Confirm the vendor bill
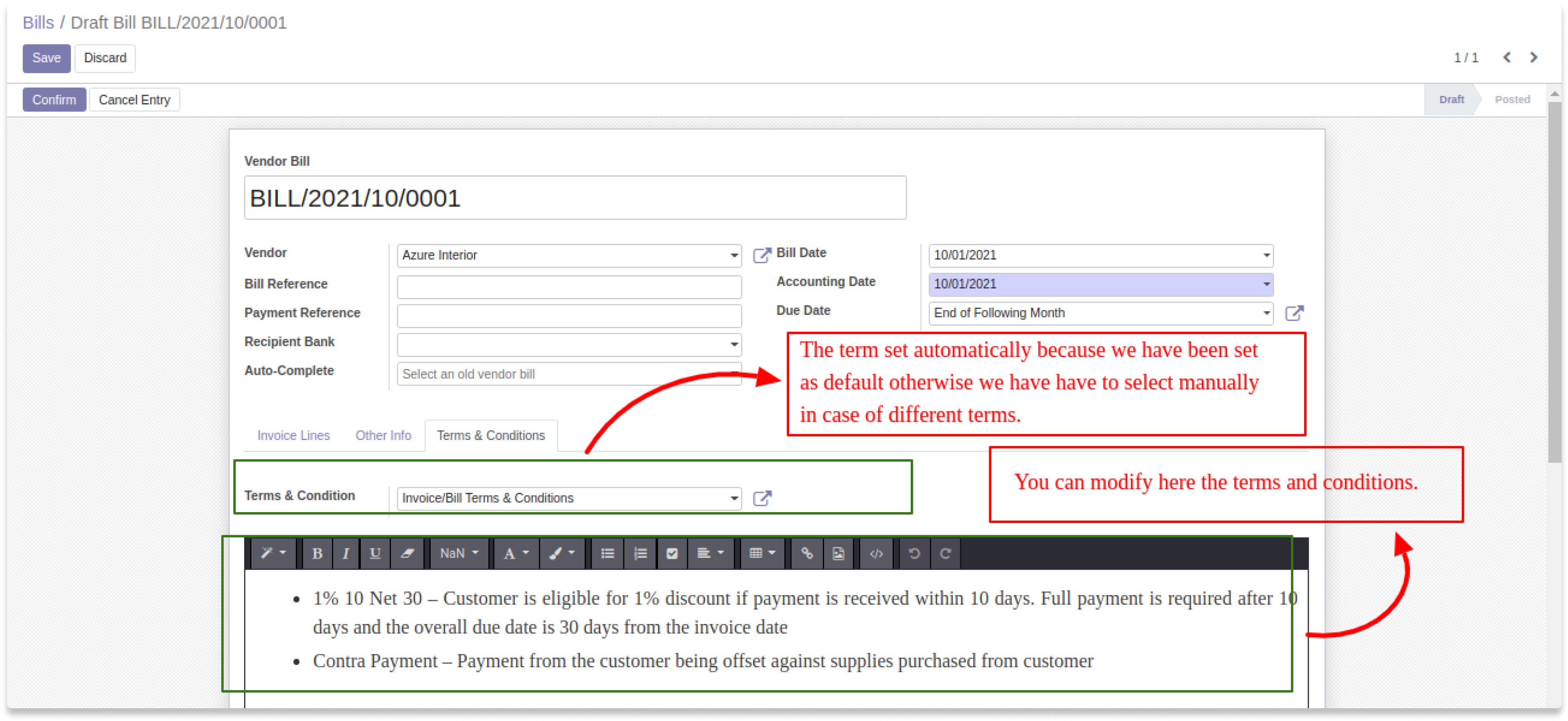The width and height of the screenshot is (1568, 721). click(x=54, y=99)
